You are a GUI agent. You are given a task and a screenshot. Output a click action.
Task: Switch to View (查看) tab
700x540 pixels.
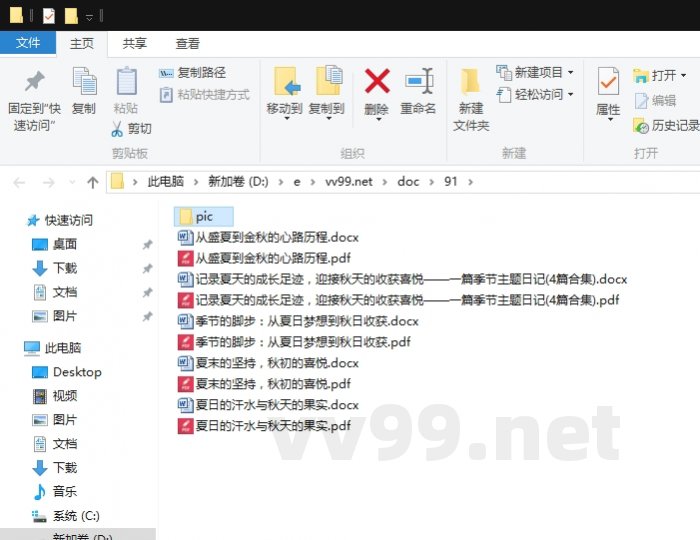(x=187, y=44)
